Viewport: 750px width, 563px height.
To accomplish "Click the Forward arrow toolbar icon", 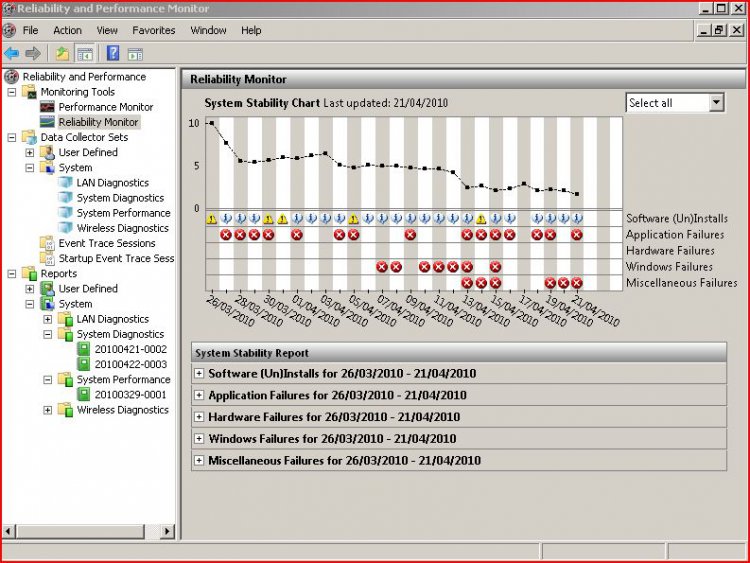I will click(33, 54).
